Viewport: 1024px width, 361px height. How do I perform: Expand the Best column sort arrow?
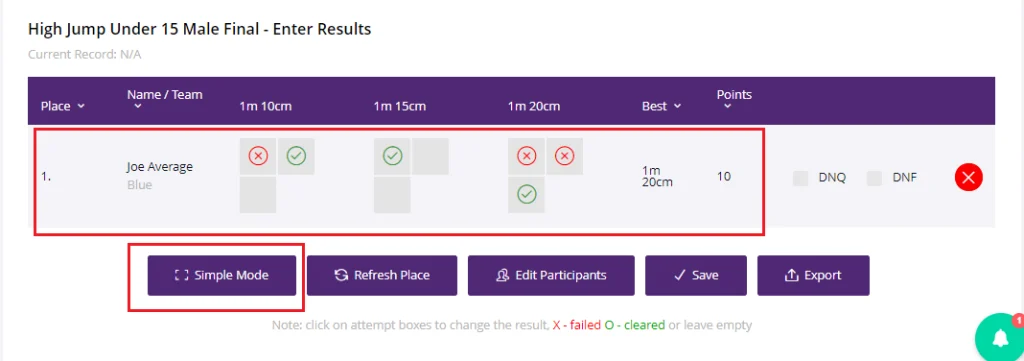point(677,106)
